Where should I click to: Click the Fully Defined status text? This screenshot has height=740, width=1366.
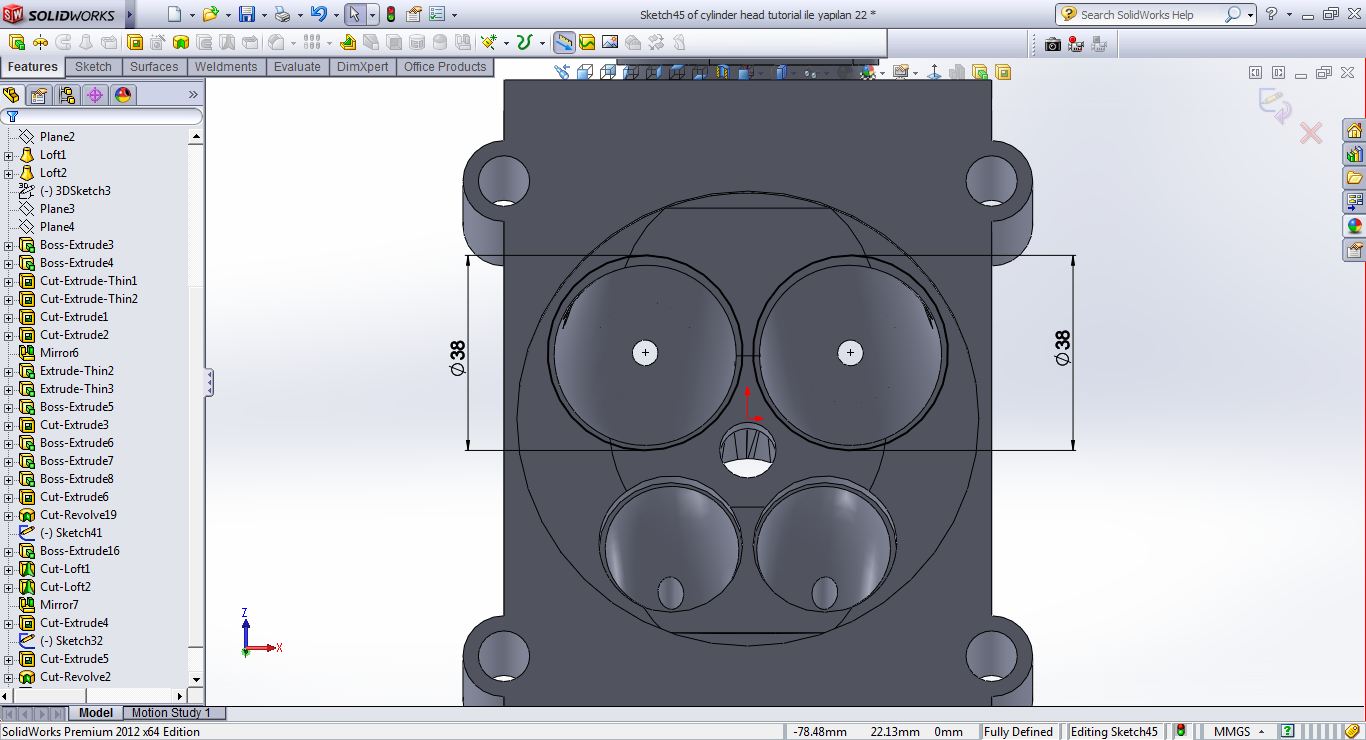(x=1018, y=732)
